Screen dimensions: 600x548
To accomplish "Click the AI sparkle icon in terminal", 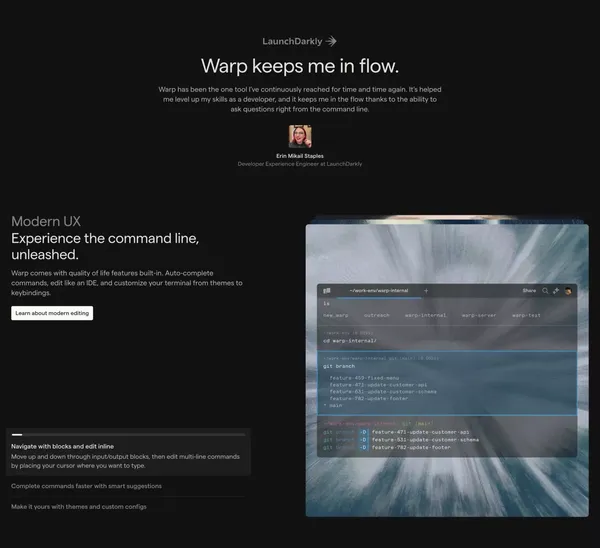I will [556, 291].
